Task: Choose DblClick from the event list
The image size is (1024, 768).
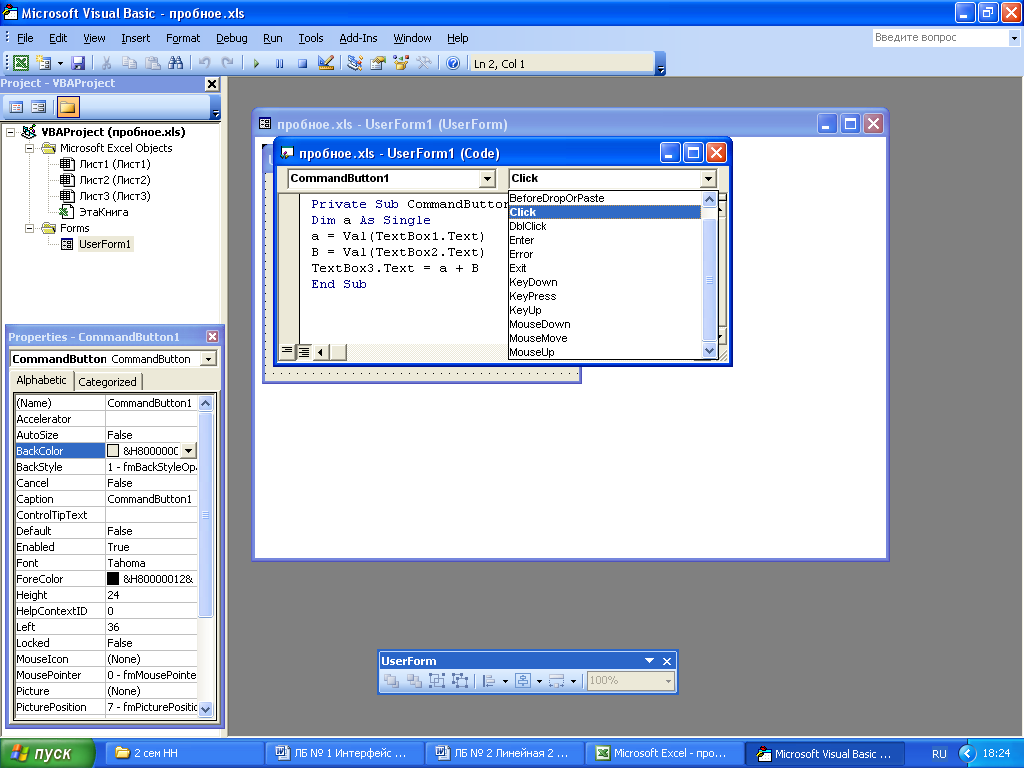Action: point(604,226)
